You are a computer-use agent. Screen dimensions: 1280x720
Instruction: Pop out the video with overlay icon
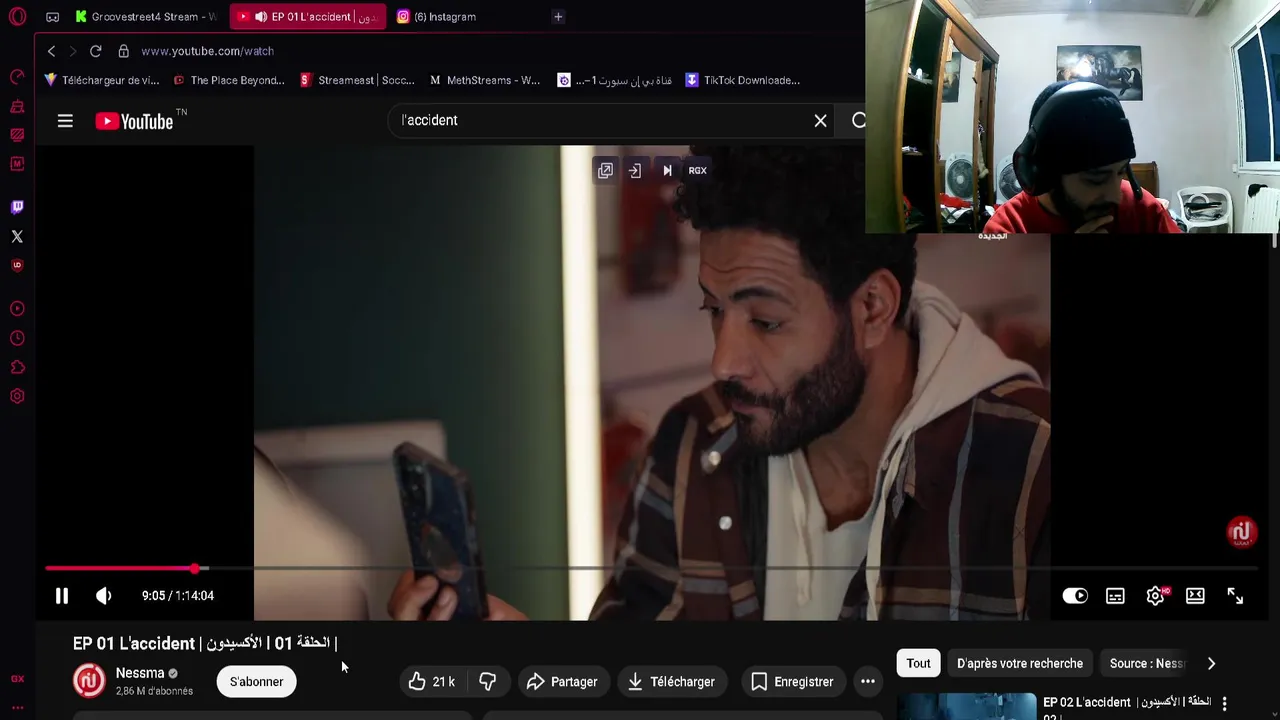[x=605, y=171]
